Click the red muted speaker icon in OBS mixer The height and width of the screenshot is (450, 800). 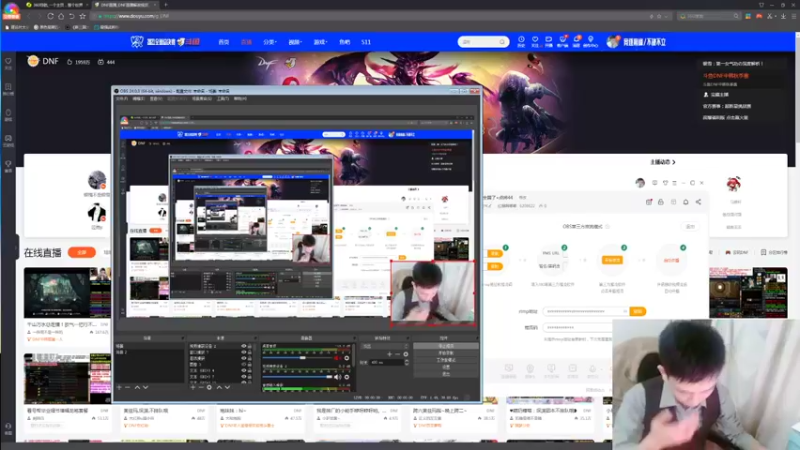pos(338,358)
